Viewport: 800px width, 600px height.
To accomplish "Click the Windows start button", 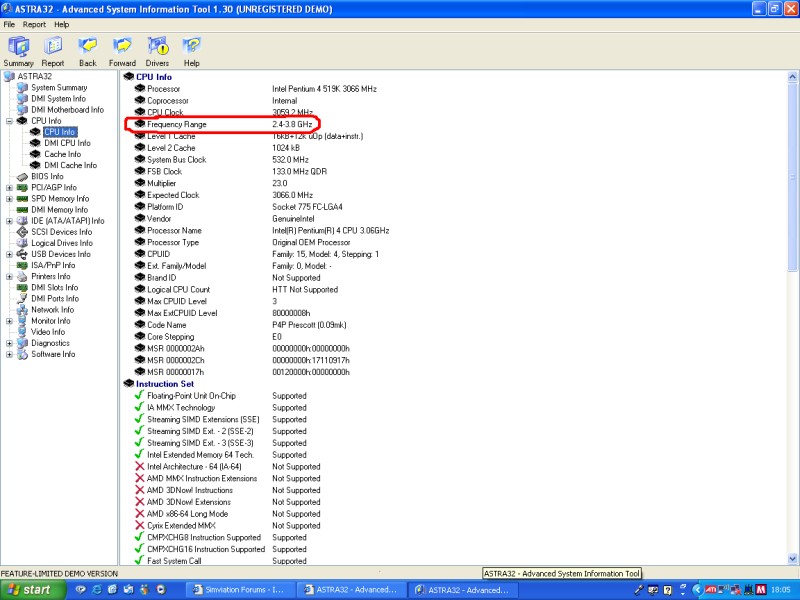I will pos(31,590).
